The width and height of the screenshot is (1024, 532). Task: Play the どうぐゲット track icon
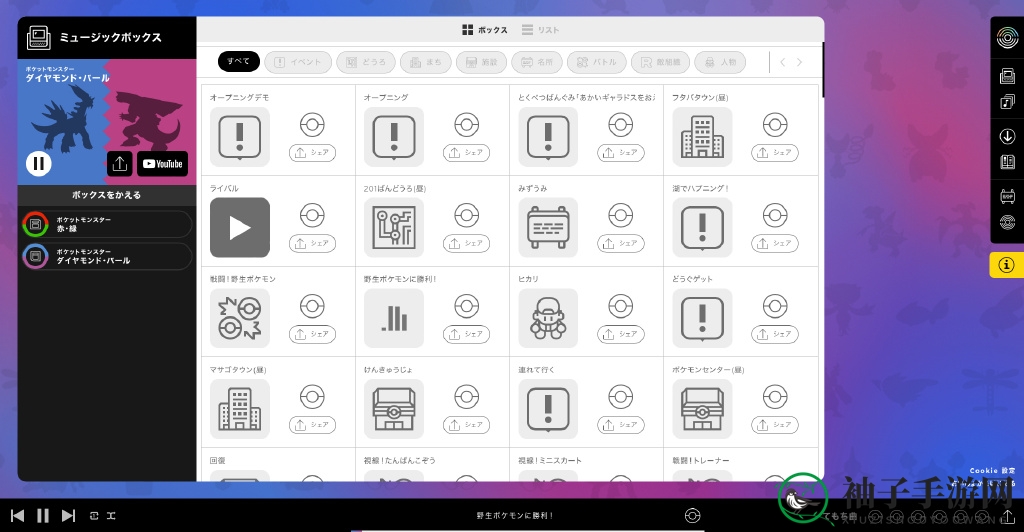coord(702,319)
